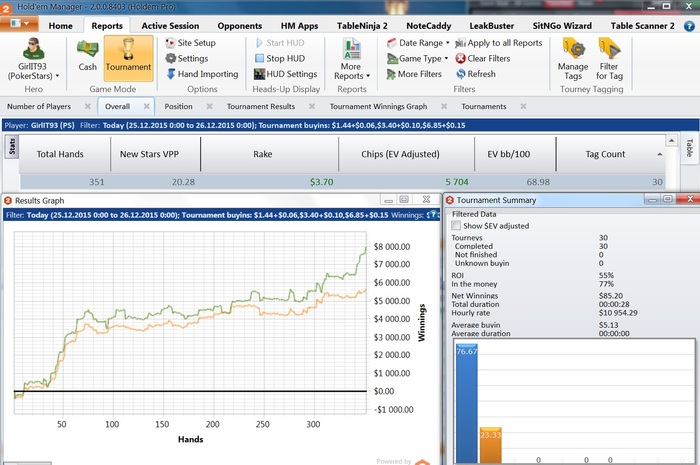This screenshot has height=465, width=700.
Task: Switch to Tournament Winnings Graph tab
Action: tap(378, 106)
